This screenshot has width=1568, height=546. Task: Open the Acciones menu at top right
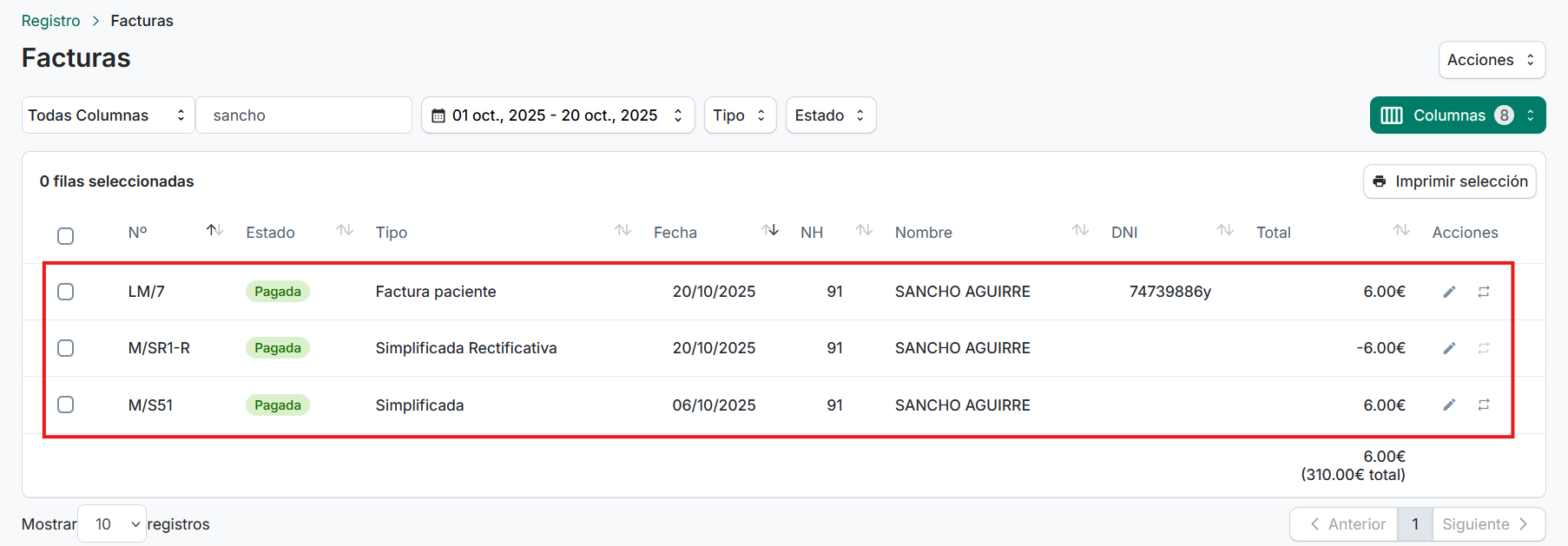click(x=1491, y=60)
